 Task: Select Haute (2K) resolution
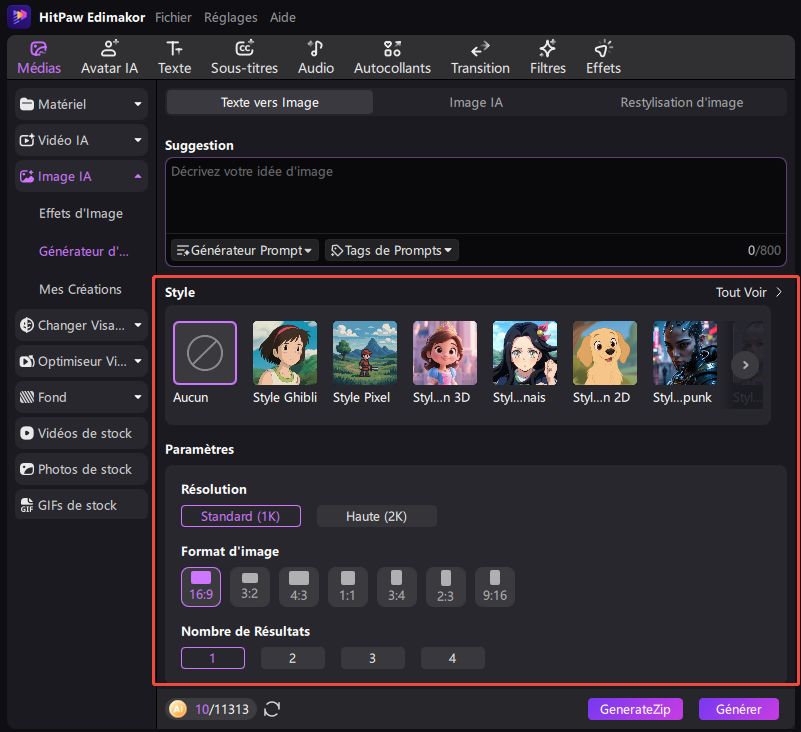[x=376, y=516]
